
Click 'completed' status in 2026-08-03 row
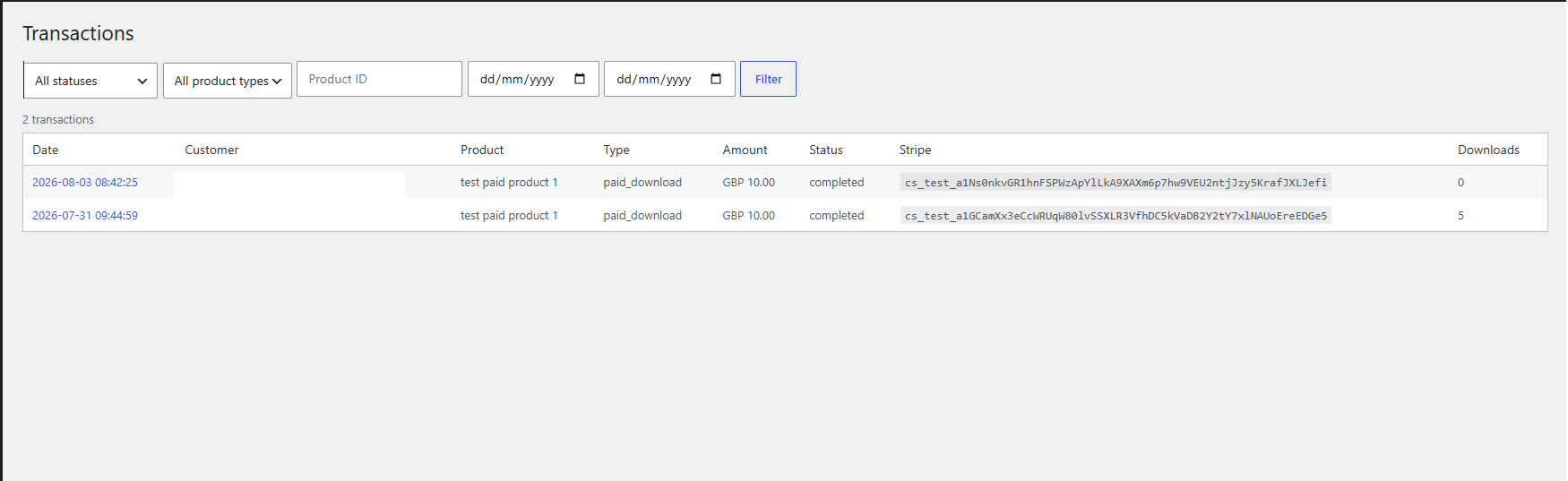point(837,182)
